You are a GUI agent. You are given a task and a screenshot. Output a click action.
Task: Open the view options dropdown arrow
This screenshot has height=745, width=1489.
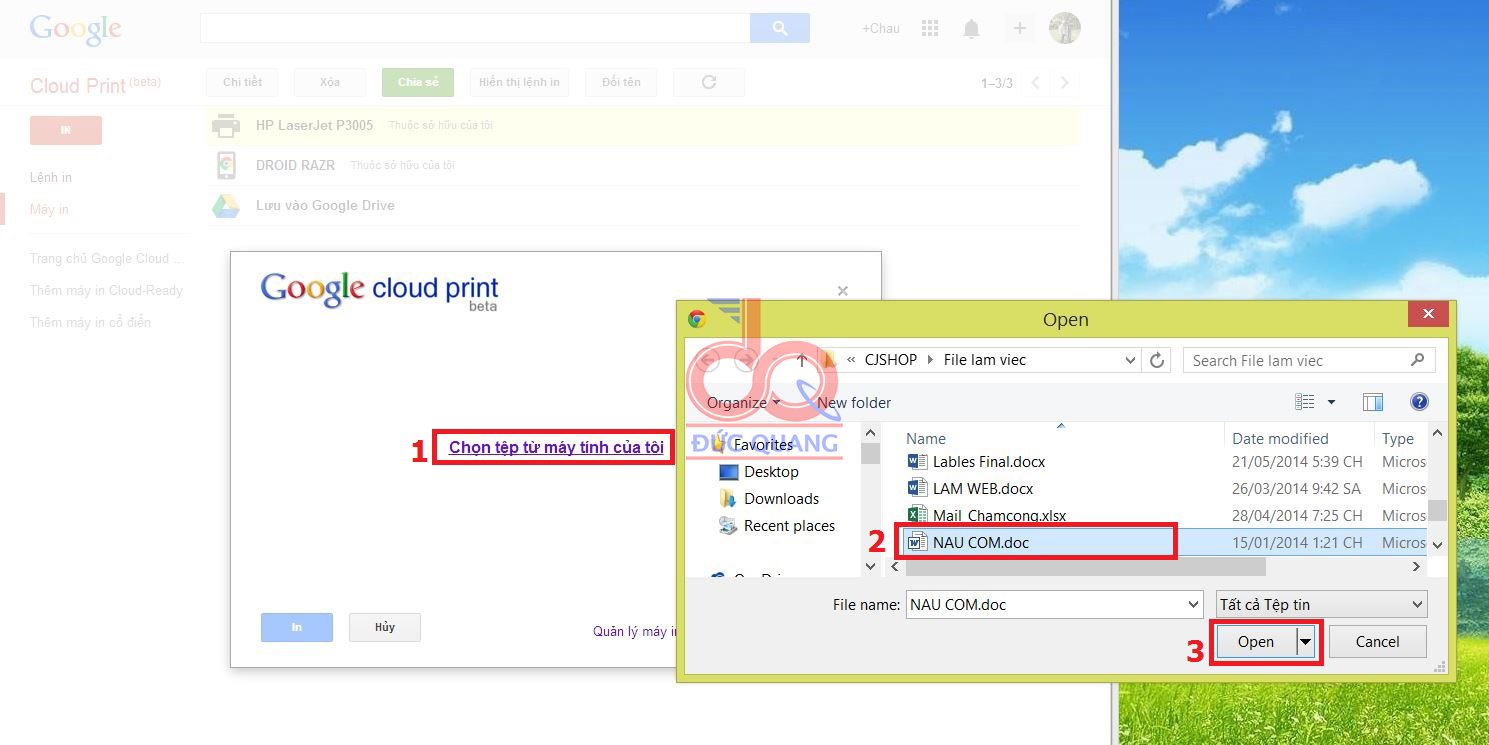(1331, 402)
